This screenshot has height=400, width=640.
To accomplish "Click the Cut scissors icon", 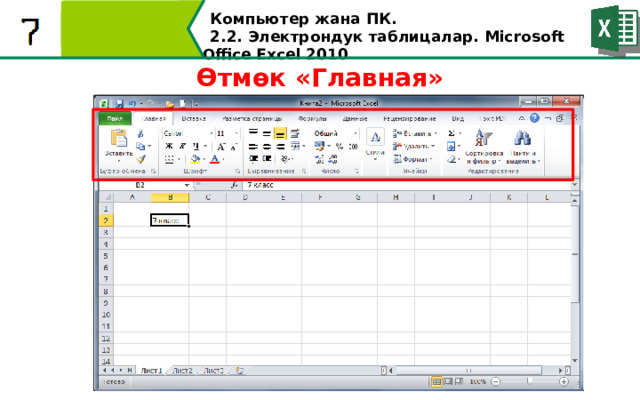I will pyautogui.click(x=140, y=133).
